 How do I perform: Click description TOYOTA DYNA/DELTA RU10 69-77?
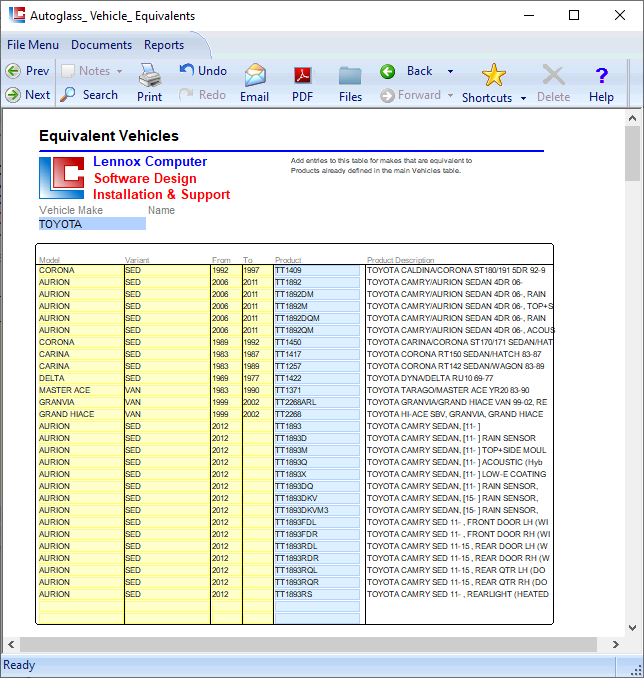[x=430, y=378]
